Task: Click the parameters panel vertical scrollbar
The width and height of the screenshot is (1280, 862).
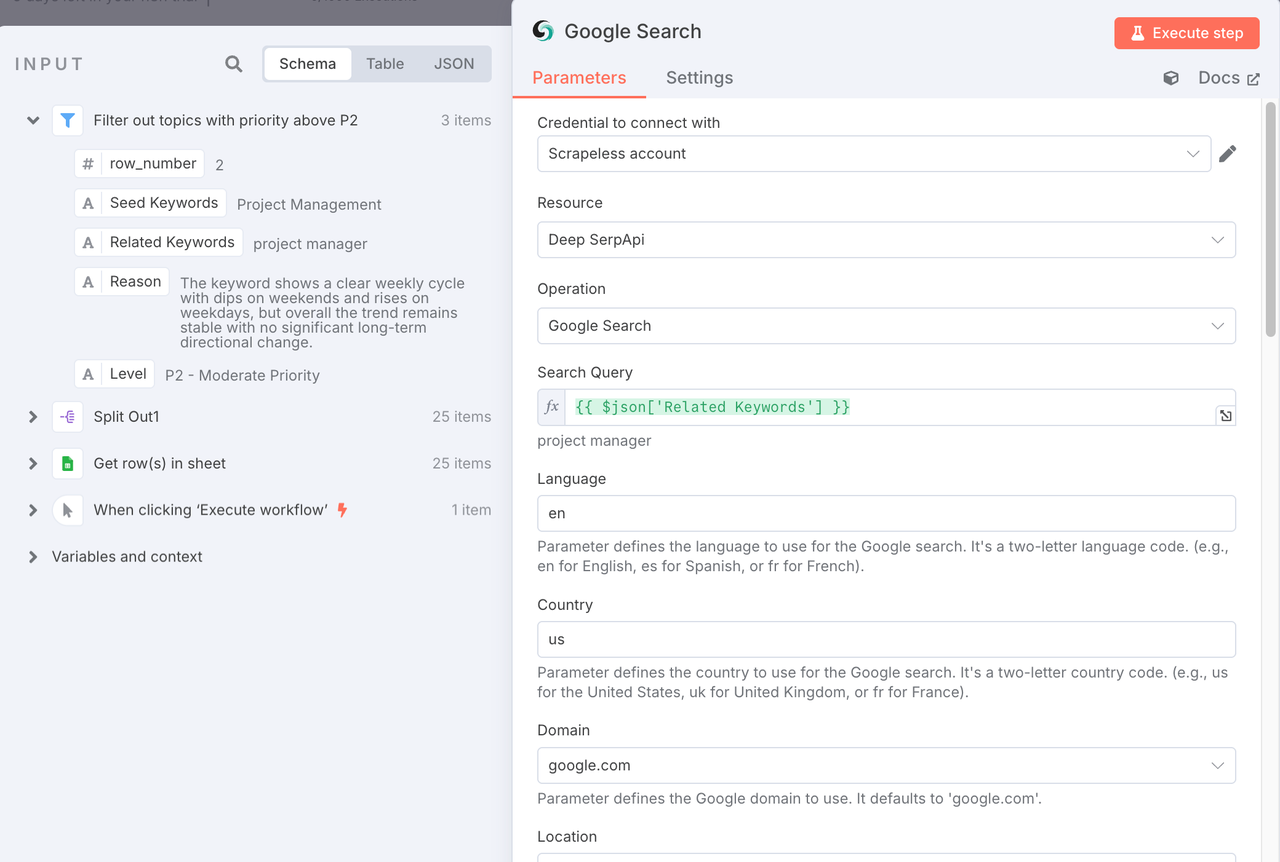Action: (x=1271, y=220)
